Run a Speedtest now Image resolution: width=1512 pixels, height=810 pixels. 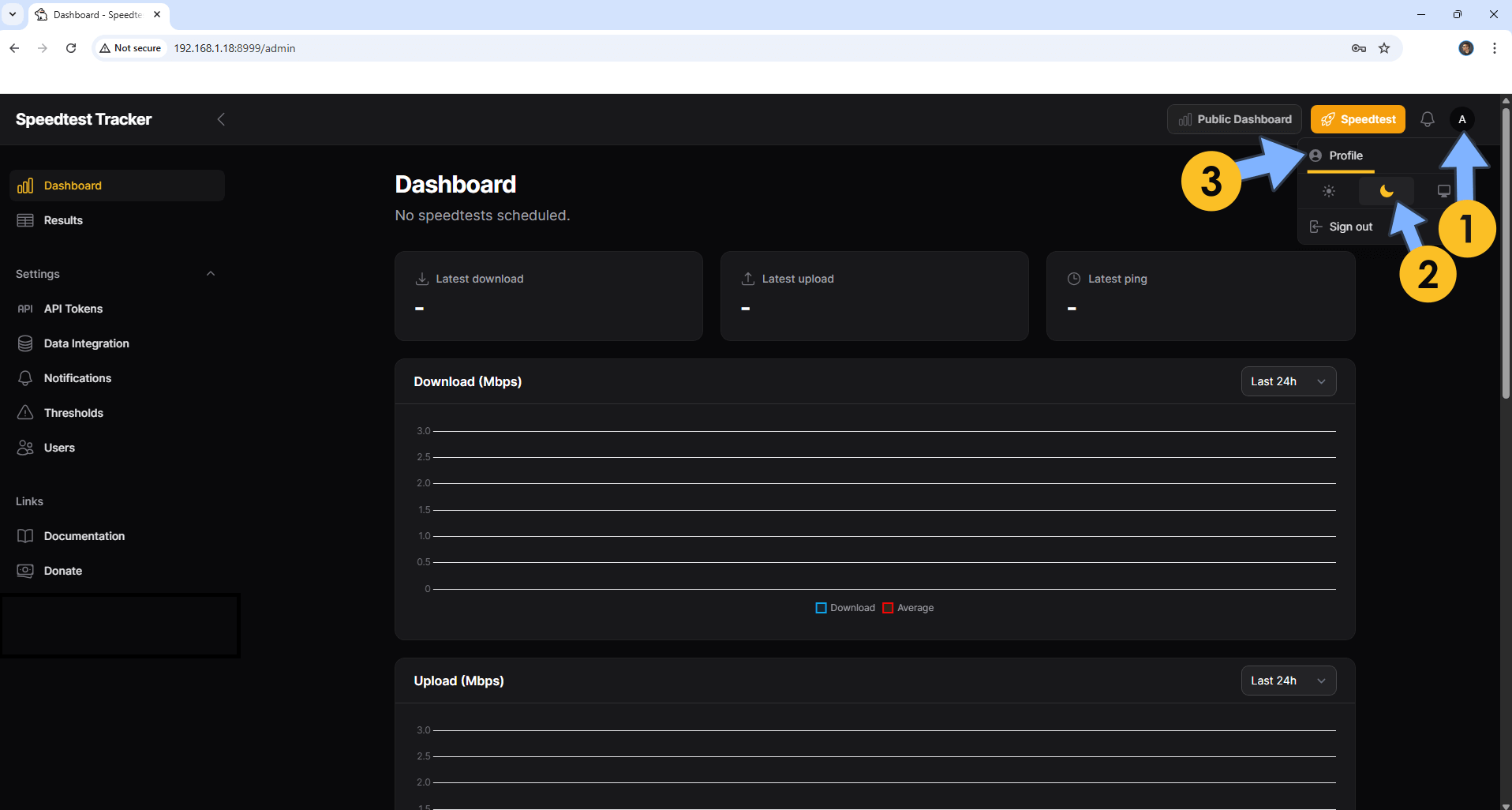click(1357, 119)
